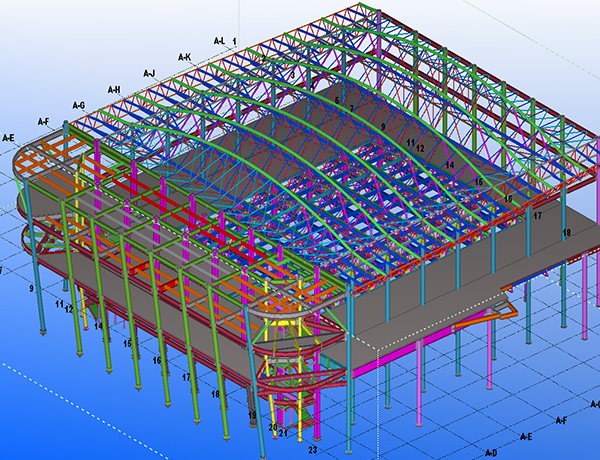Viewport: 600px width, 460px height.
Task: Click the A-H grid label
Action: click(x=113, y=89)
